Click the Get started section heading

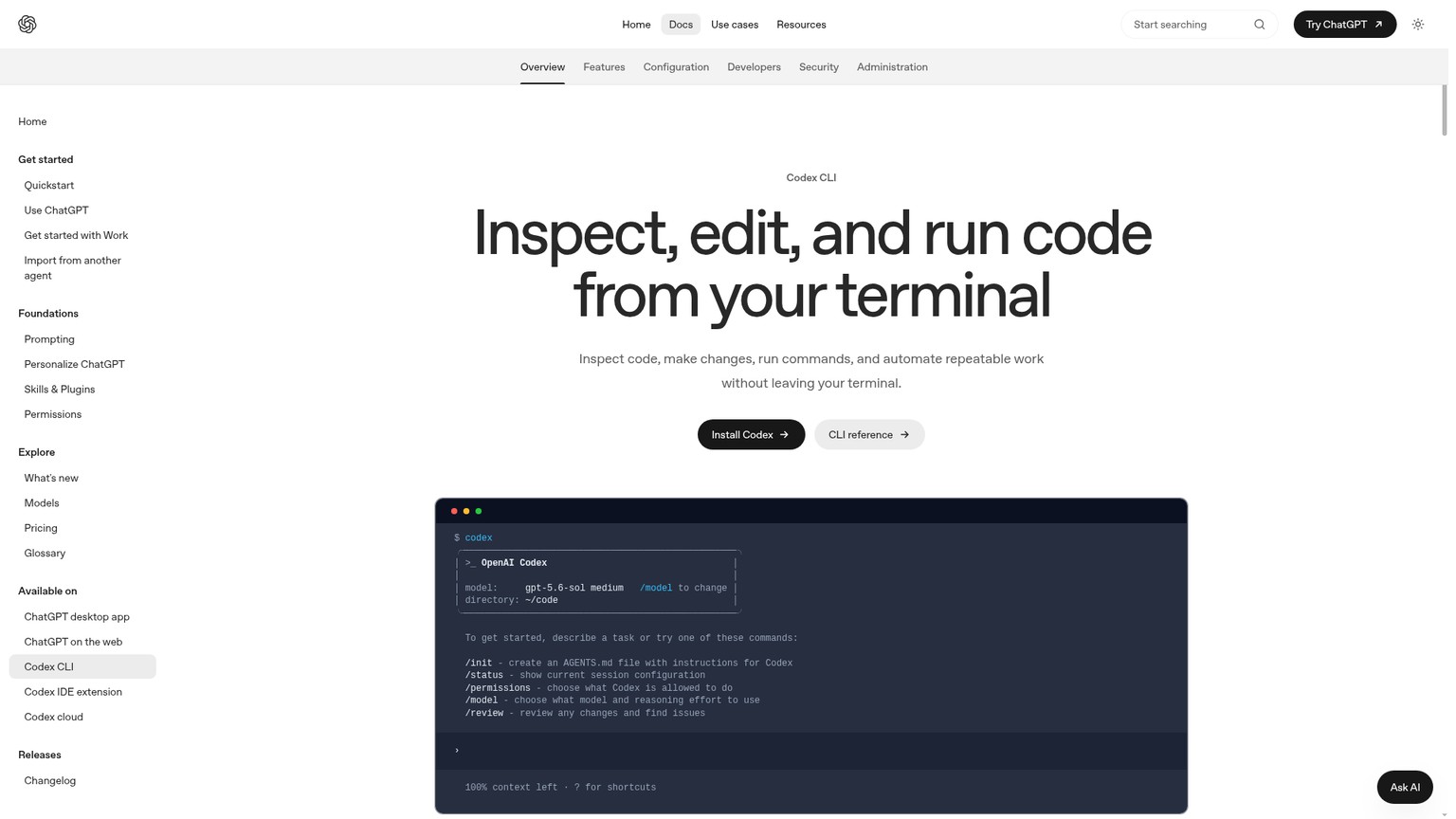(x=45, y=160)
